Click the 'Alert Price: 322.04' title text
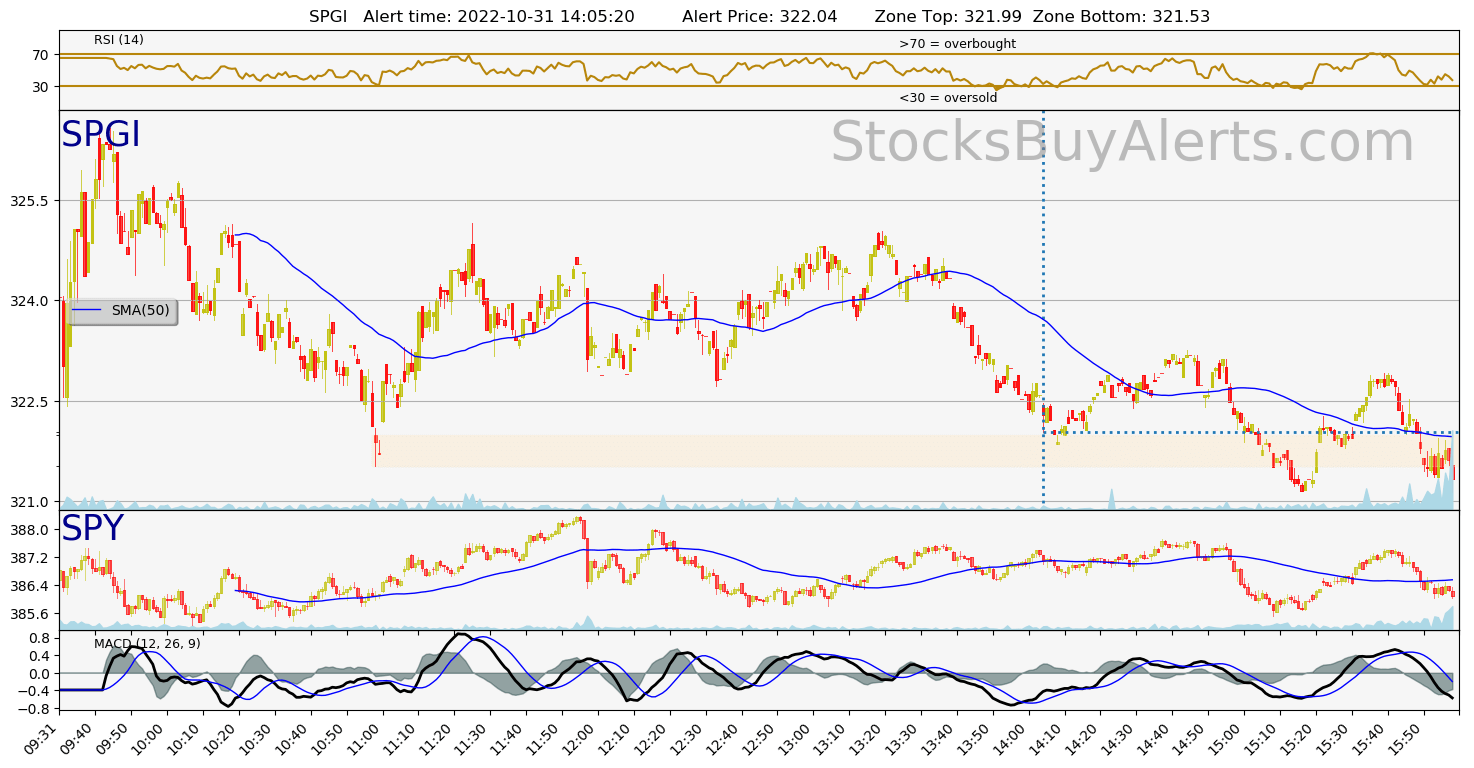 point(759,16)
